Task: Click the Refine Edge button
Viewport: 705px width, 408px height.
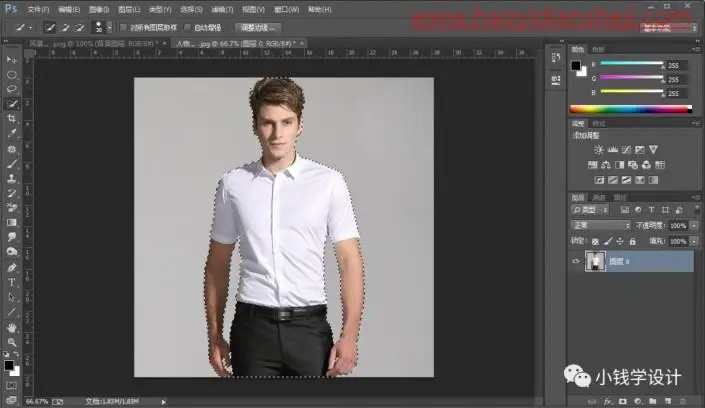Action: point(258,28)
